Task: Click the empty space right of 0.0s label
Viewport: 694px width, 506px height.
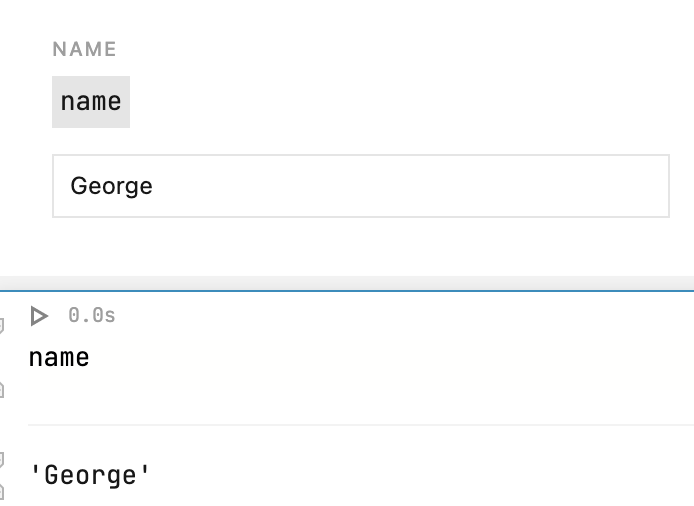Action: coord(400,316)
